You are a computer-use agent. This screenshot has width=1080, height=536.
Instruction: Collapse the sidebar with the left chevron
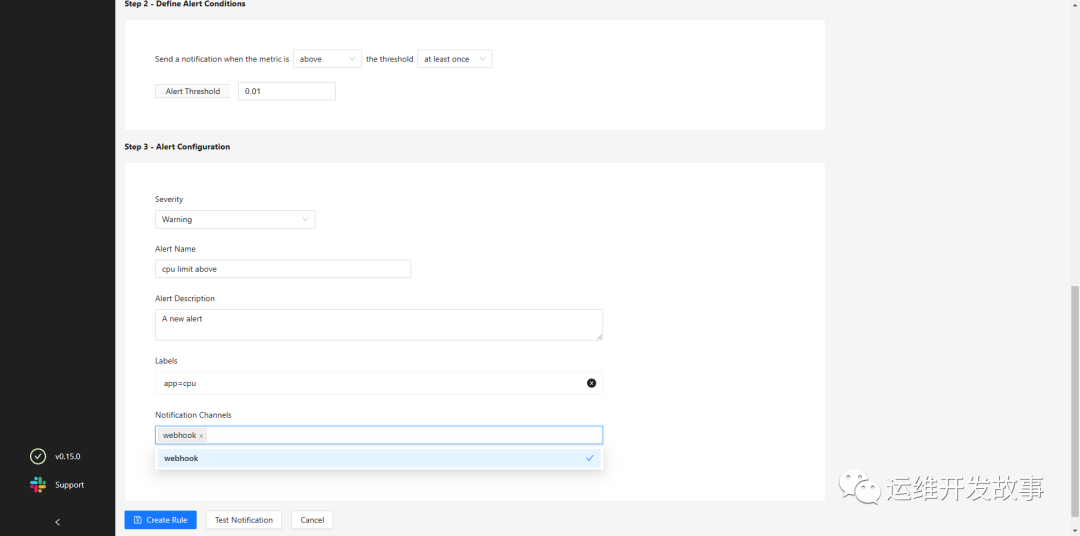[x=57, y=522]
